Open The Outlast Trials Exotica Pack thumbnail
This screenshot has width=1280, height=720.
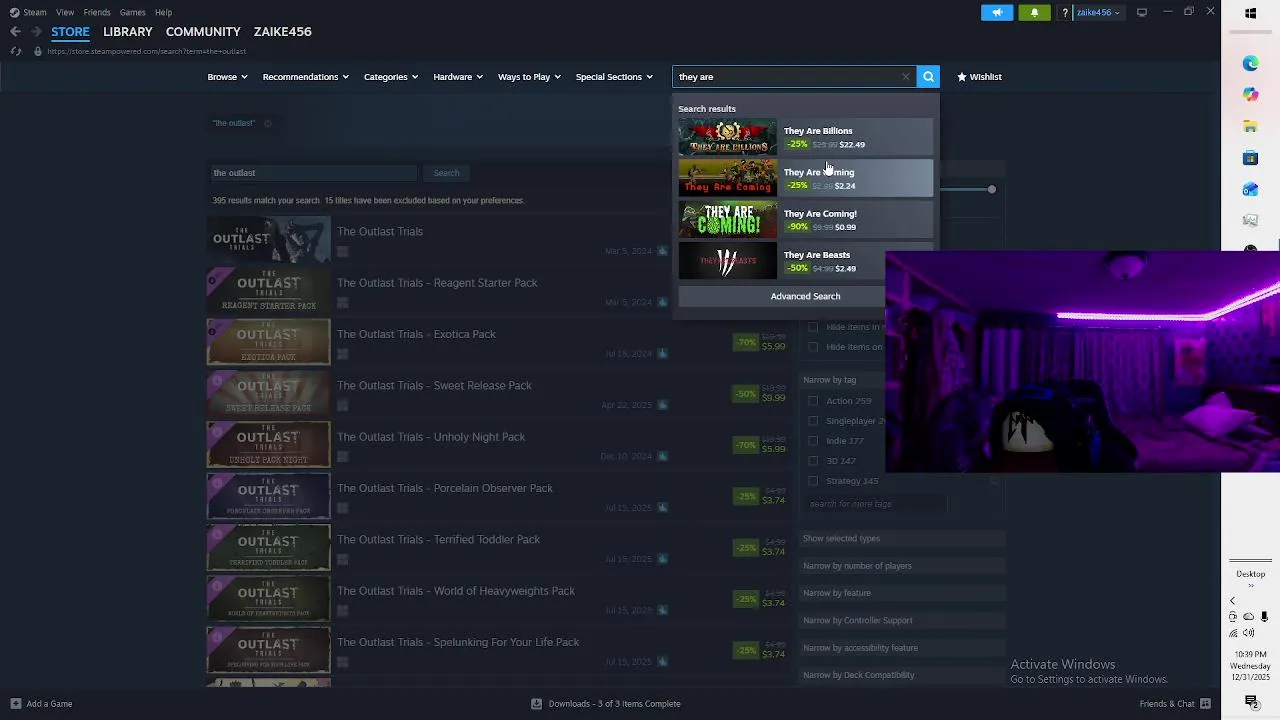[x=268, y=341]
